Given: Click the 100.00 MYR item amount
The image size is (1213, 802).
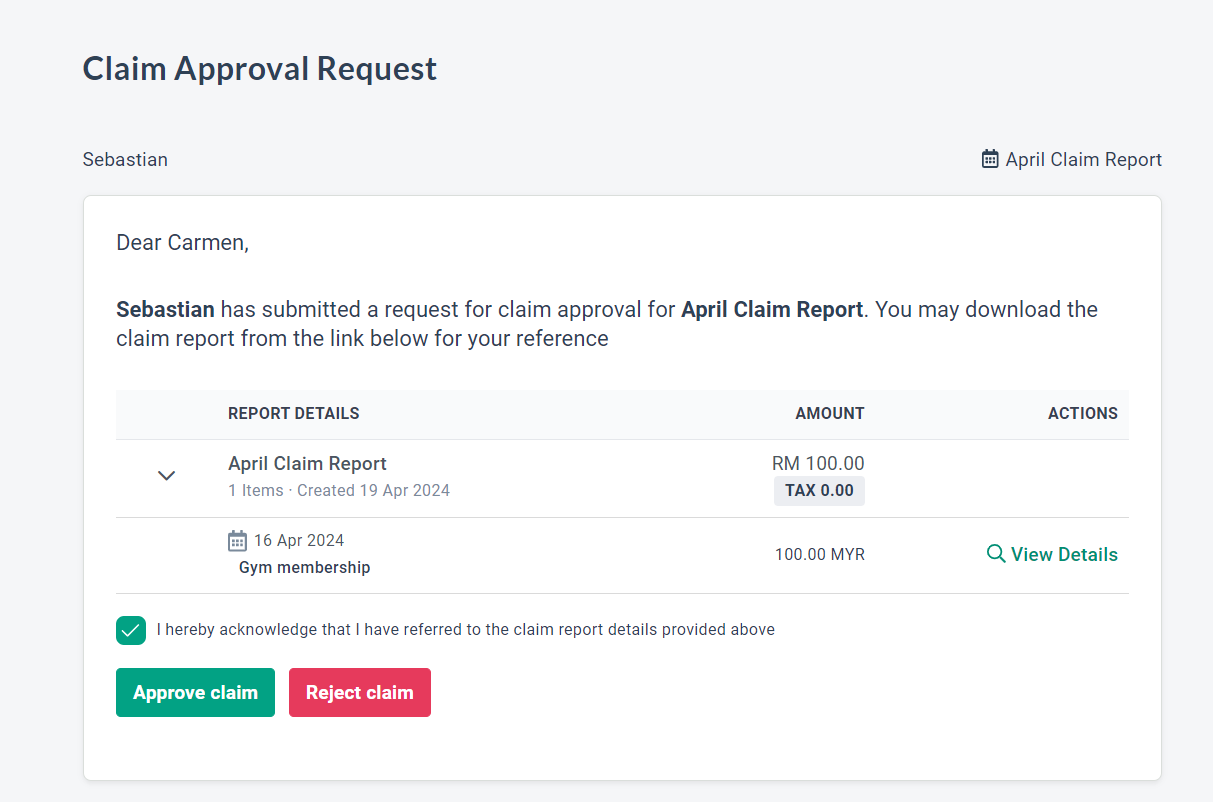Looking at the screenshot, I should (819, 555).
